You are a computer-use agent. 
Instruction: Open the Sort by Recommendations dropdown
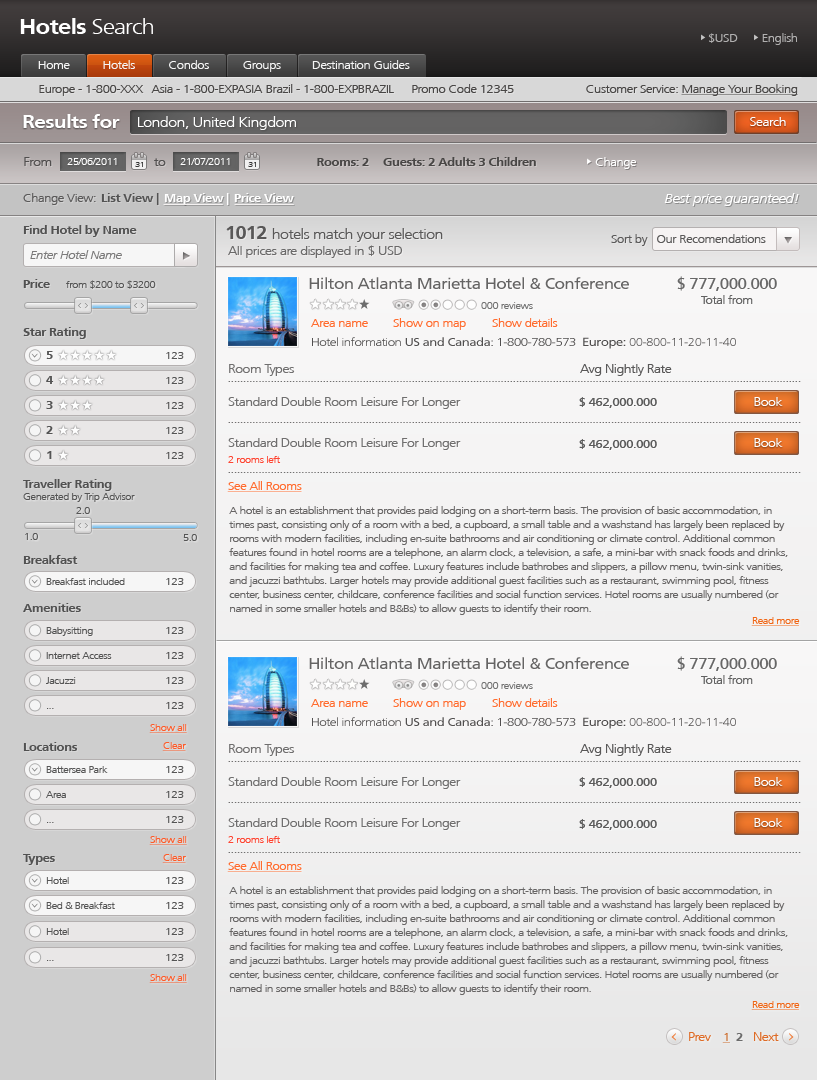click(x=788, y=239)
